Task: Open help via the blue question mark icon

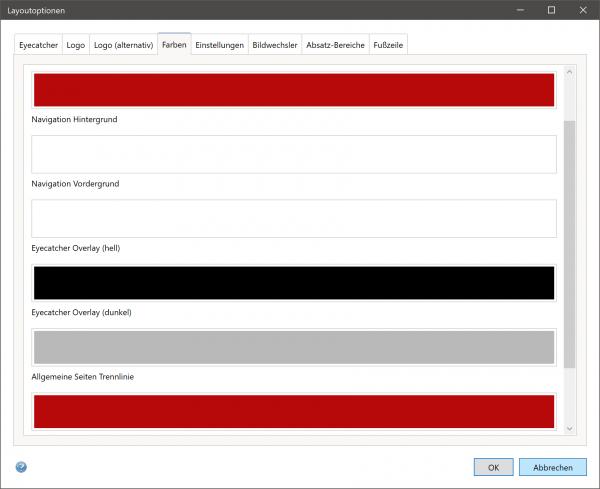Action: click(21, 467)
